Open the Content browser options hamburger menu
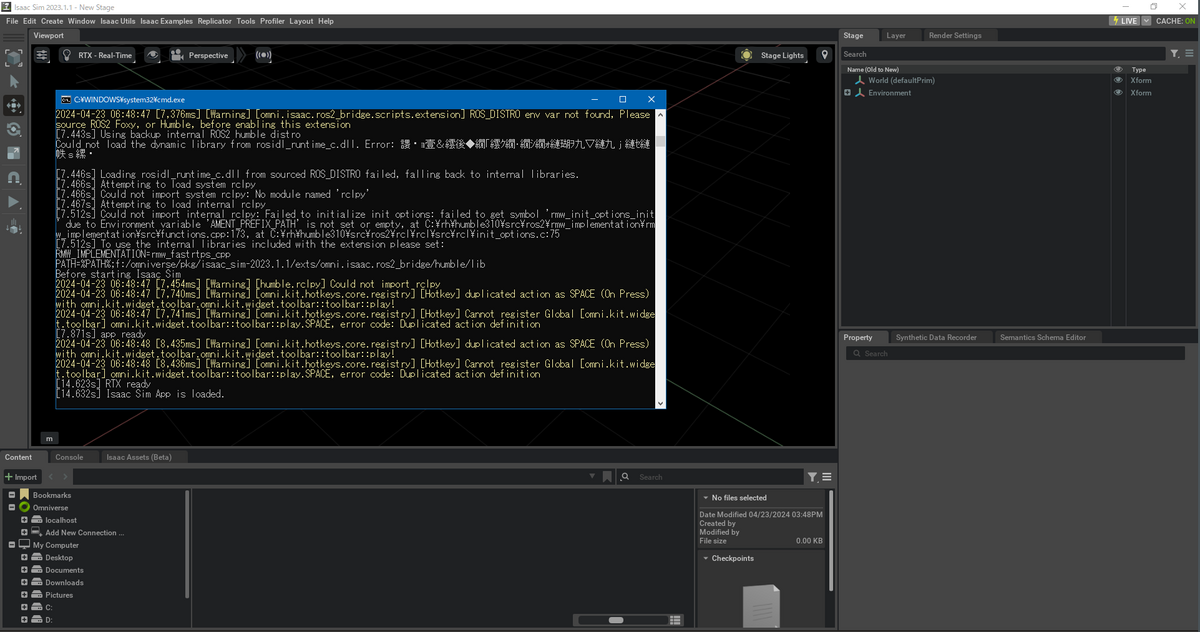The width and height of the screenshot is (1200, 632). (x=827, y=477)
